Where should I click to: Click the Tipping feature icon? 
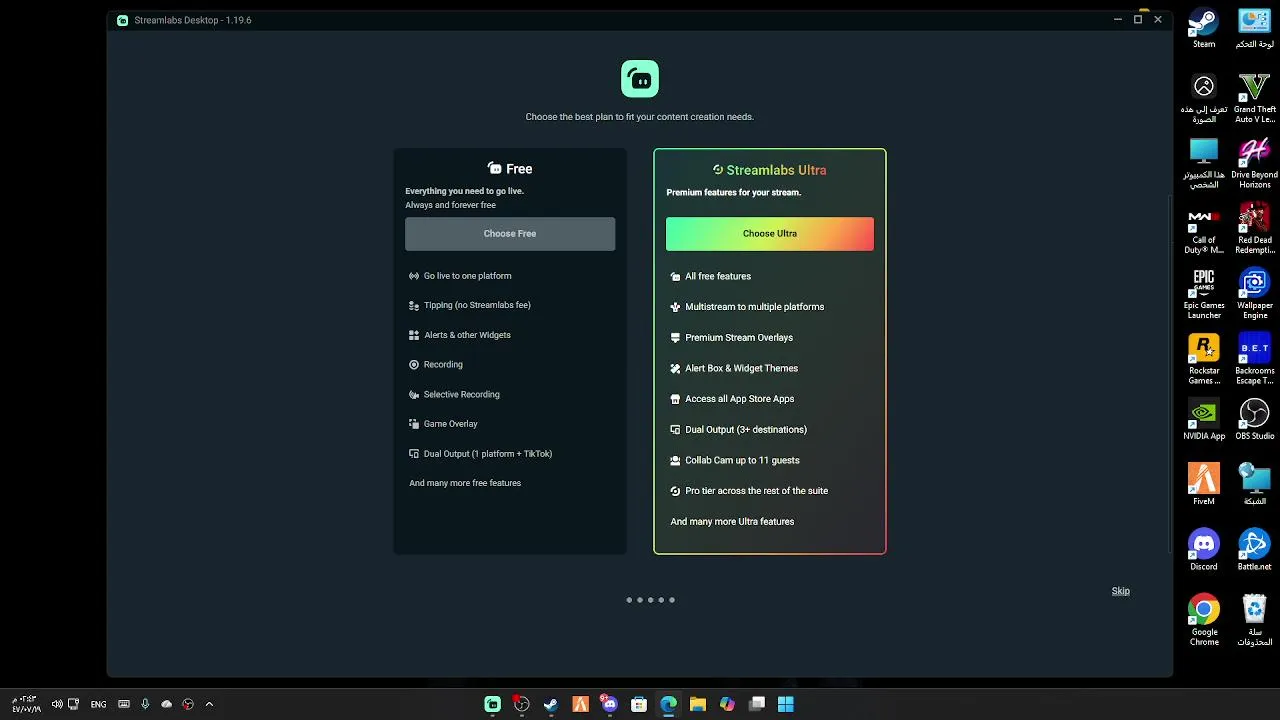pos(414,305)
